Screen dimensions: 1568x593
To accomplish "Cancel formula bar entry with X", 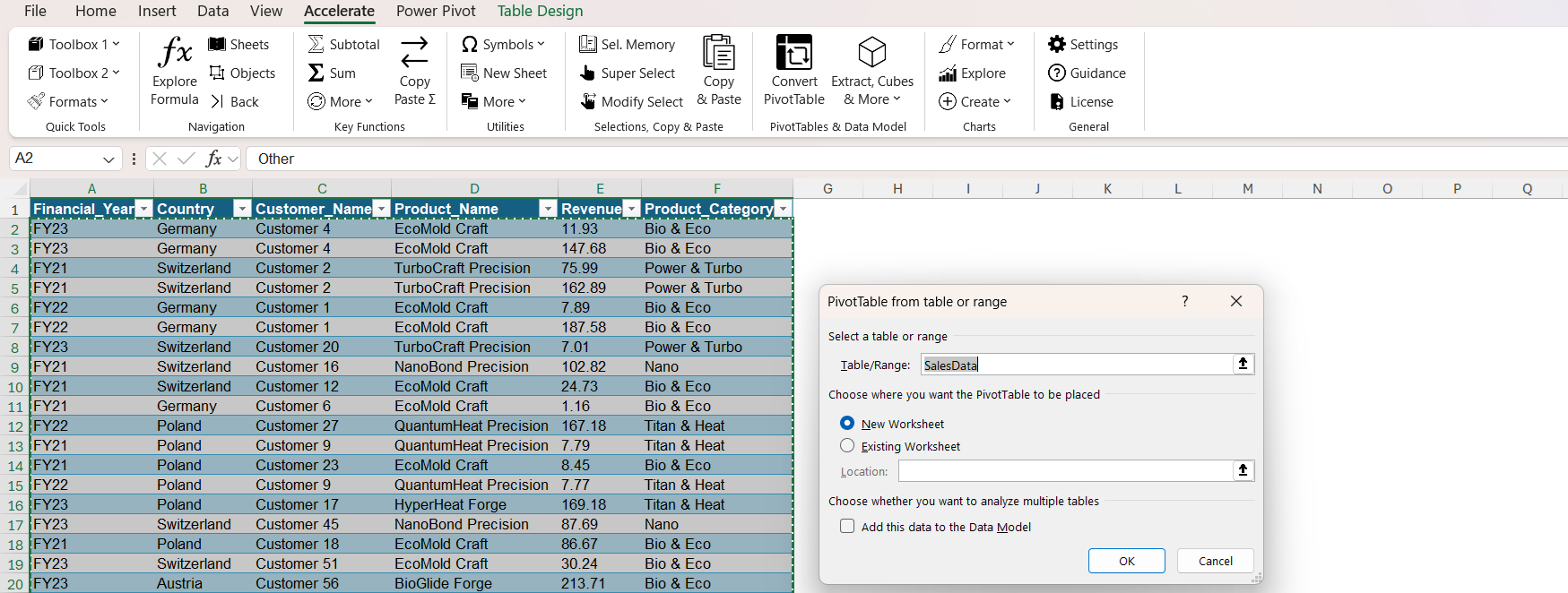I will point(160,159).
